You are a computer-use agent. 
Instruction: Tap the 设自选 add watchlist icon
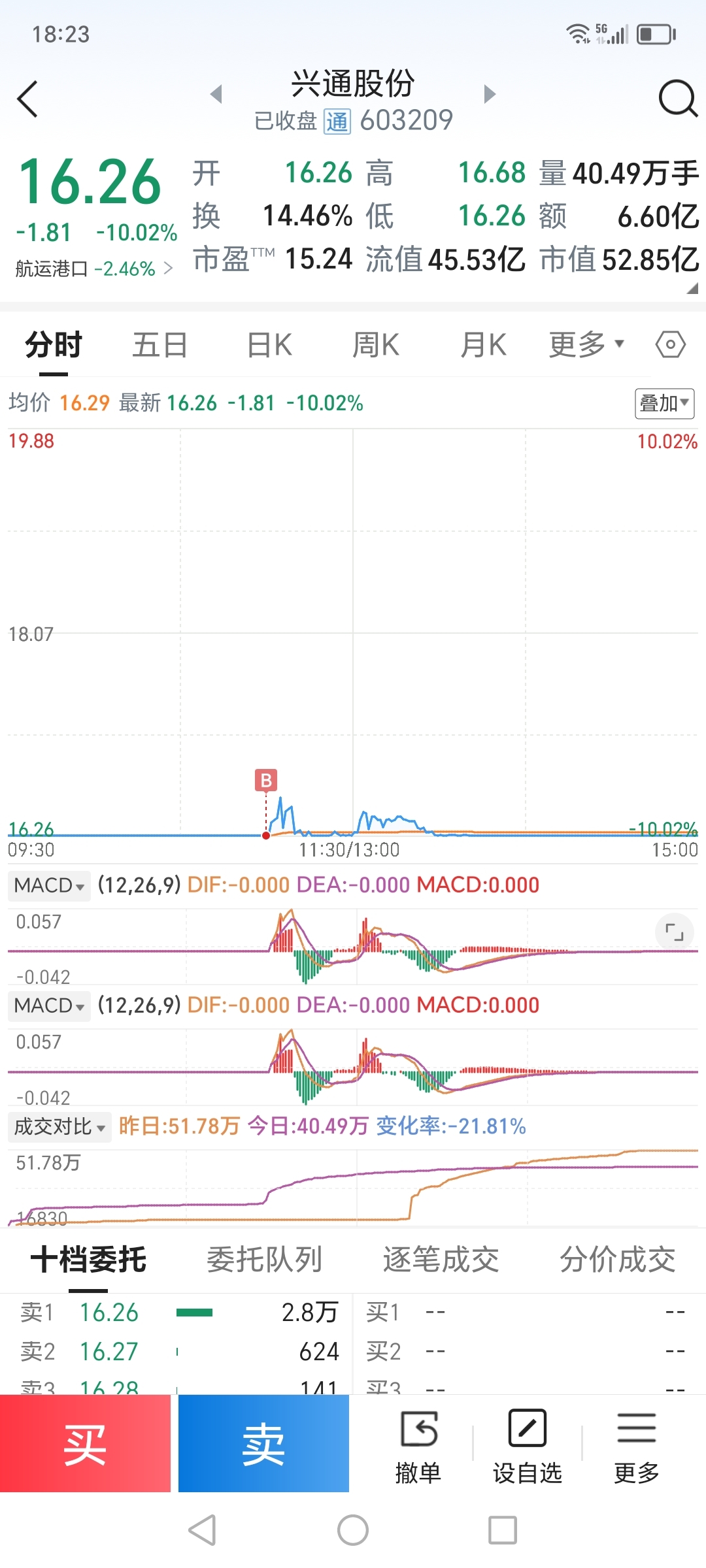tap(527, 1429)
